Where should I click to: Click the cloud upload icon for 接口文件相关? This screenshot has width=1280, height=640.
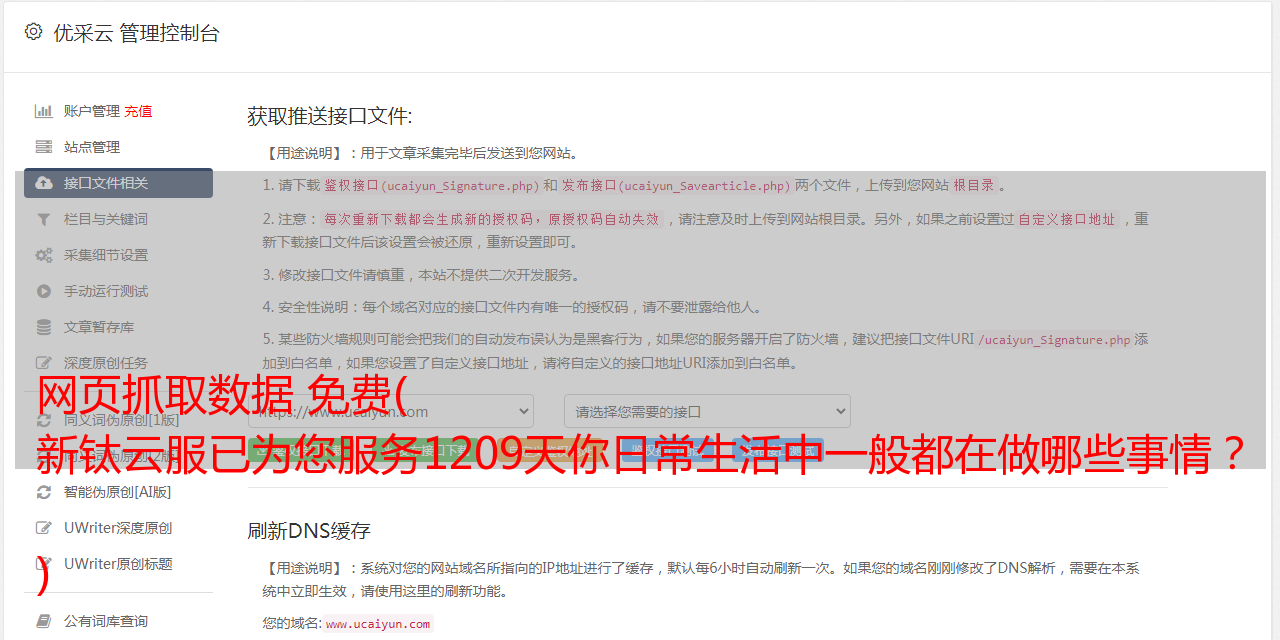click(44, 183)
